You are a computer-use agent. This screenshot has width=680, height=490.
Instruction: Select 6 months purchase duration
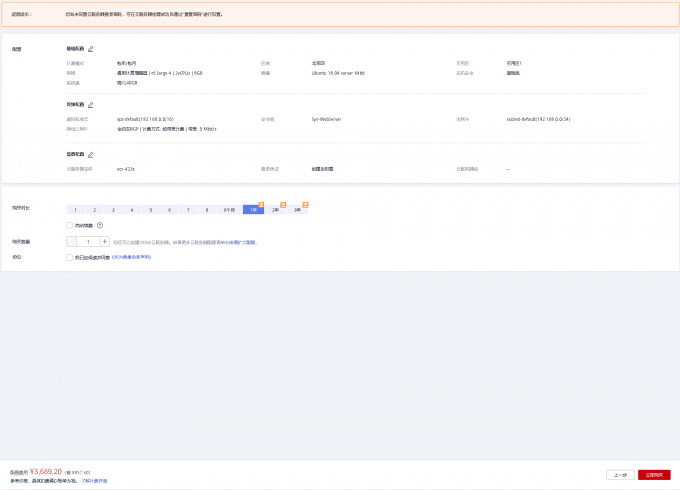[x=170, y=210]
